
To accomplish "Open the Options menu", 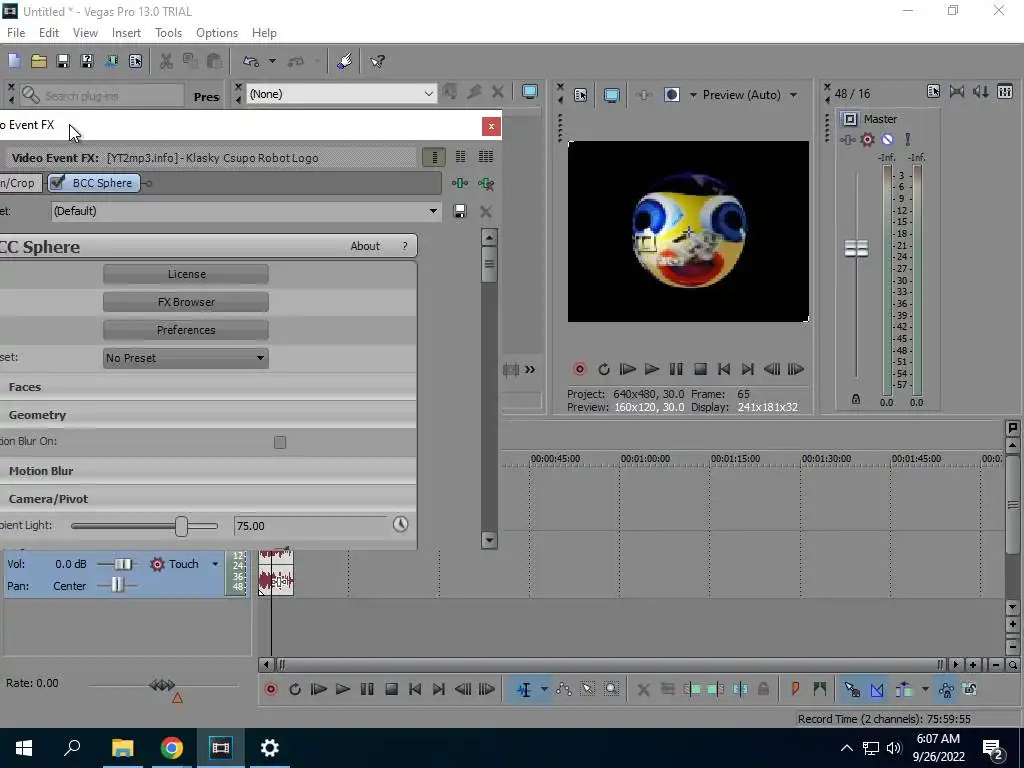I will click(217, 33).
